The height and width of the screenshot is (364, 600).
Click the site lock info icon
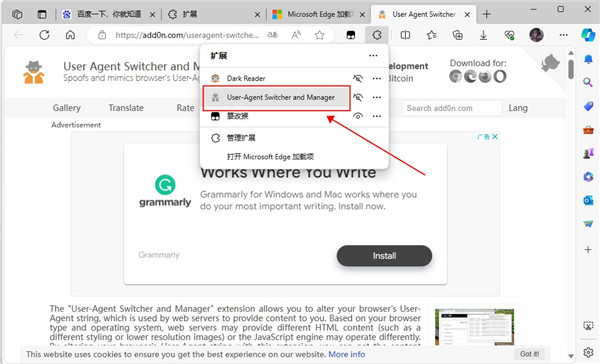102,35
